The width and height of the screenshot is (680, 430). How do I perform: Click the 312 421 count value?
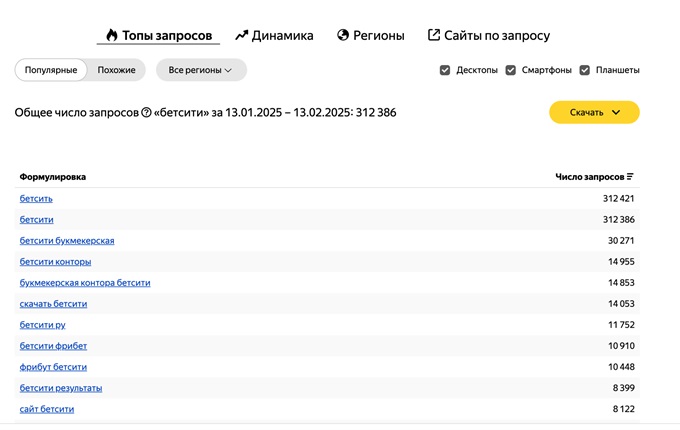point(618,199)
